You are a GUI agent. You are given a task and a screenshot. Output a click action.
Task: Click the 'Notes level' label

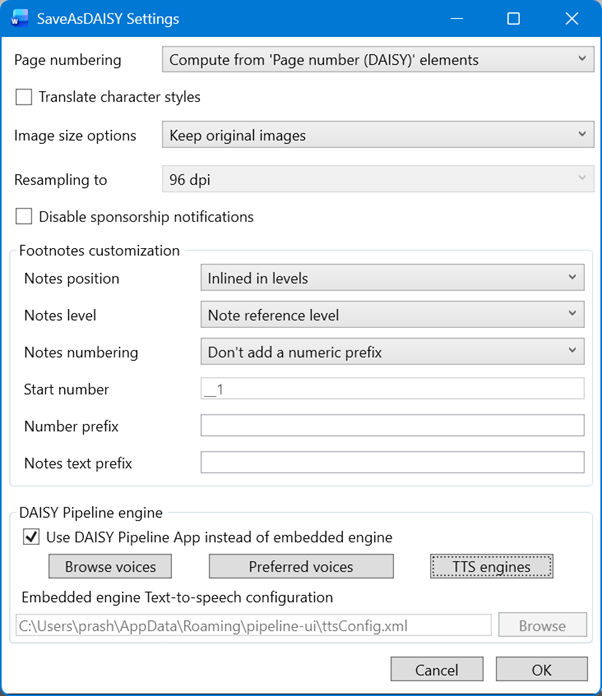tap(60, 315)
